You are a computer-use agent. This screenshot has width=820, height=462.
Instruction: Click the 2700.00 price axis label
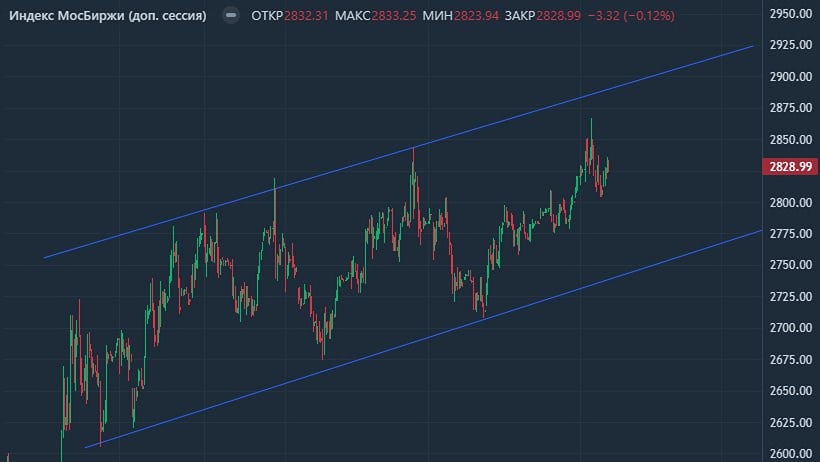(791, 328)
